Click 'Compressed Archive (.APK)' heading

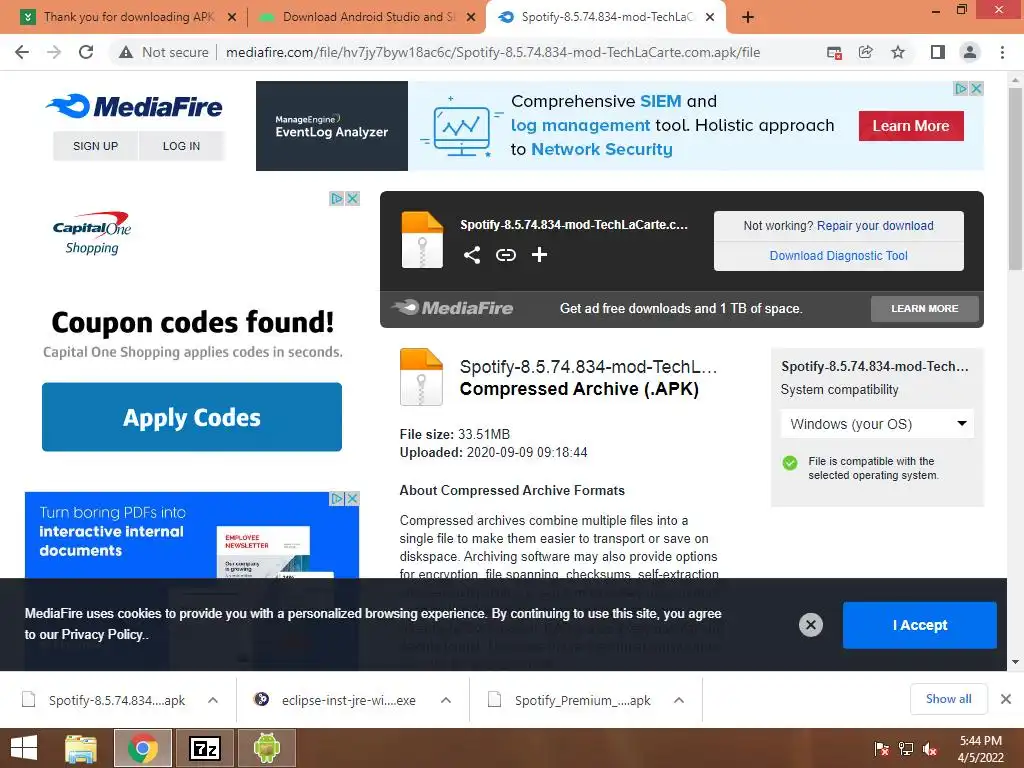[x=579, y=389]
